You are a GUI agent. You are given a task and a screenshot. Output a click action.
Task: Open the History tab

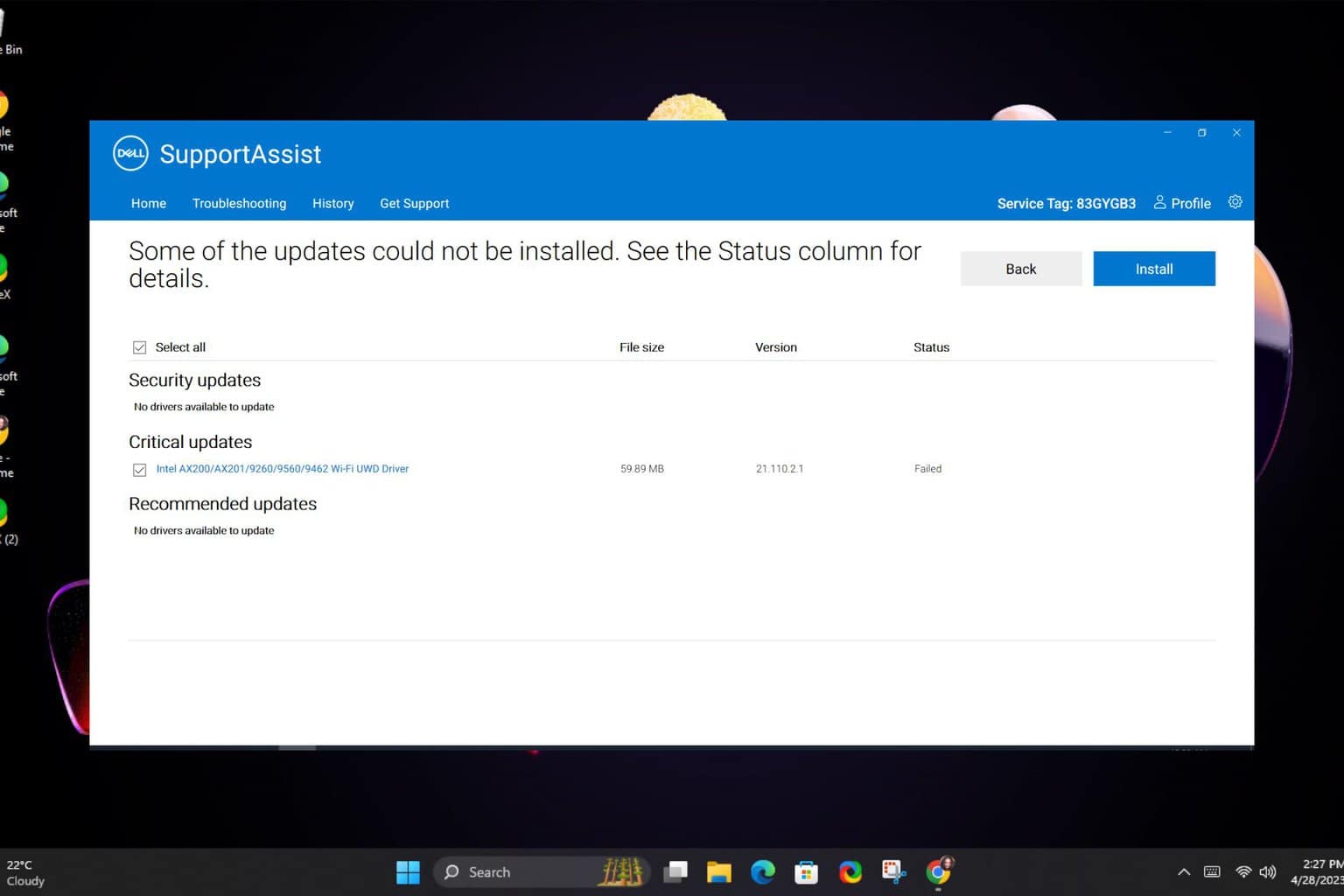tap(332, 203)
